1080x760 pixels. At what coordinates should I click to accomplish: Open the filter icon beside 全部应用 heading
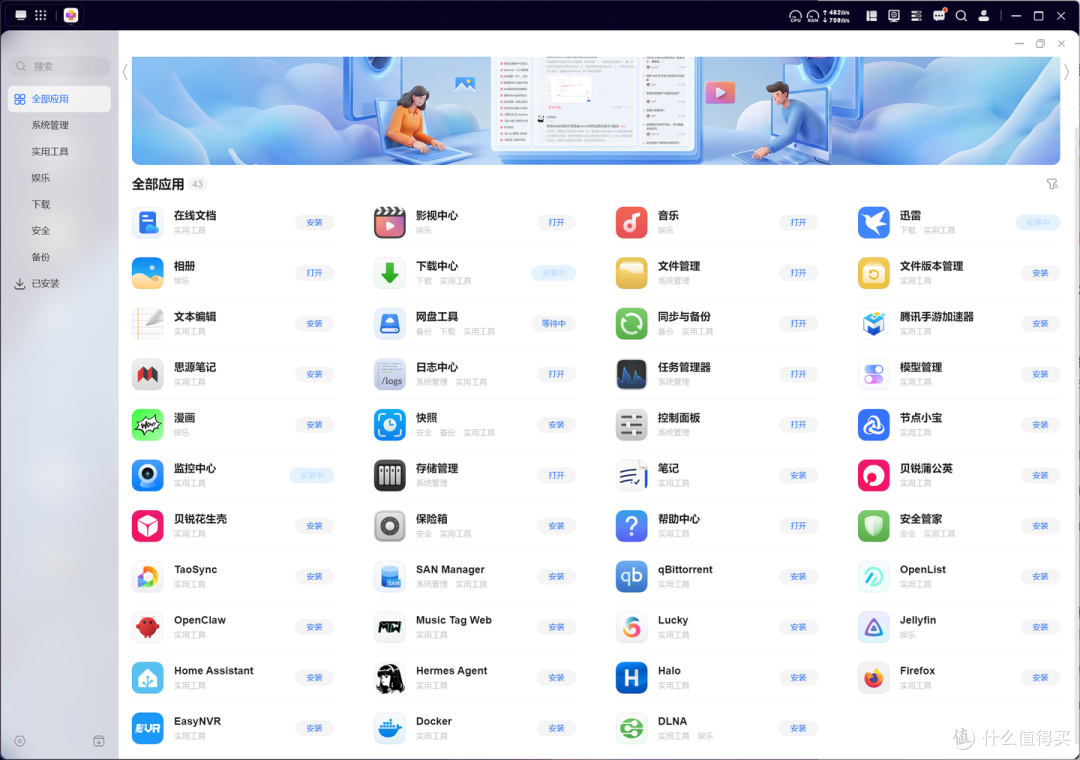(1052, 184)
